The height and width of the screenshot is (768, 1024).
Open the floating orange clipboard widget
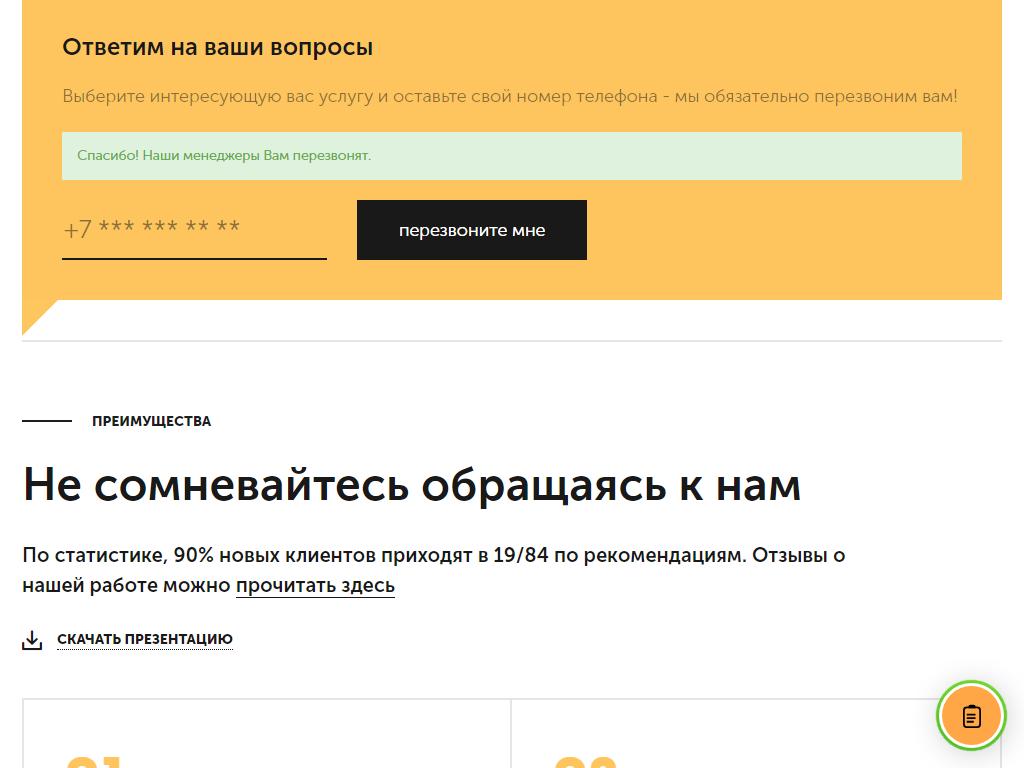(x=971, y=716)
